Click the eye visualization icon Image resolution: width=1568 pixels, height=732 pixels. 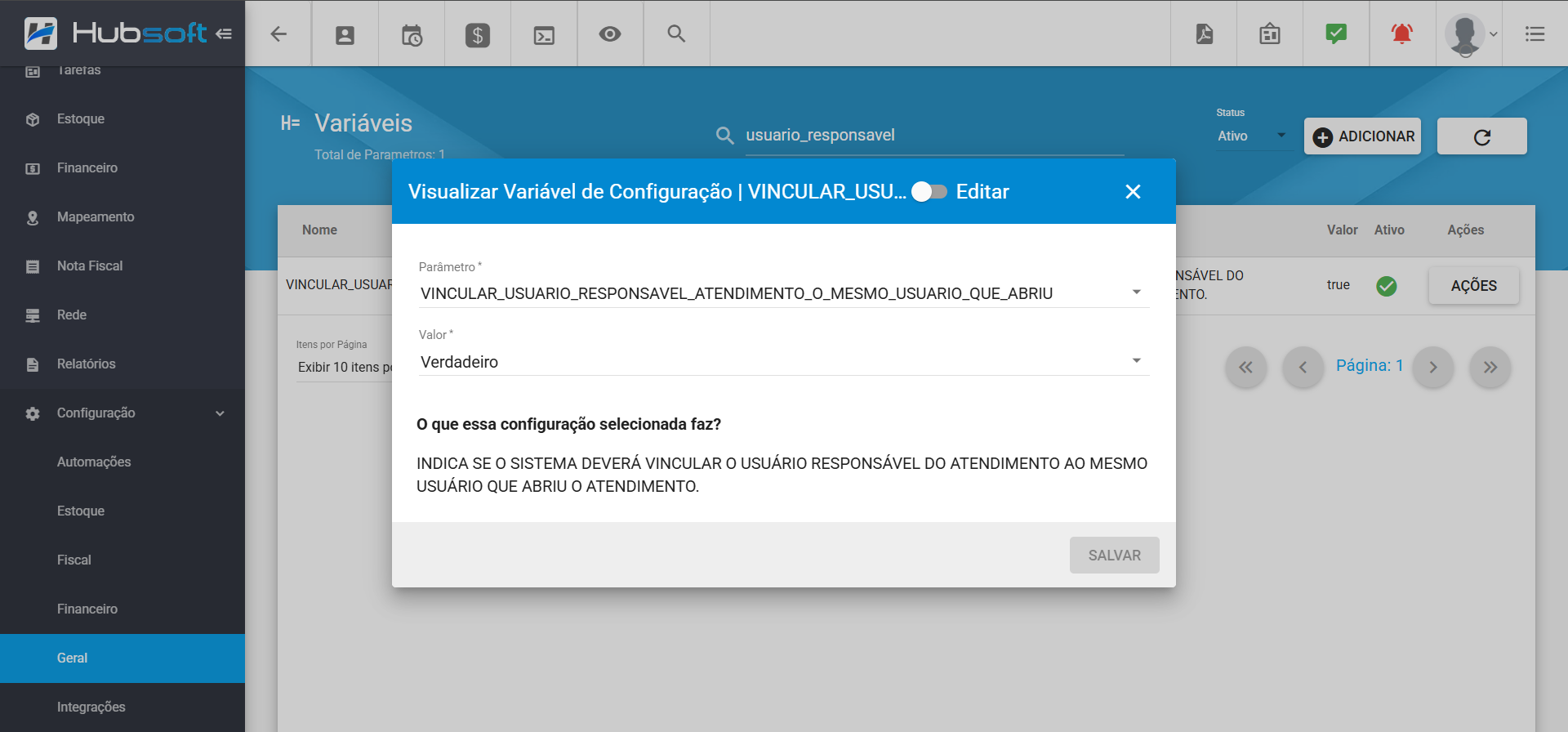(610, 34)
